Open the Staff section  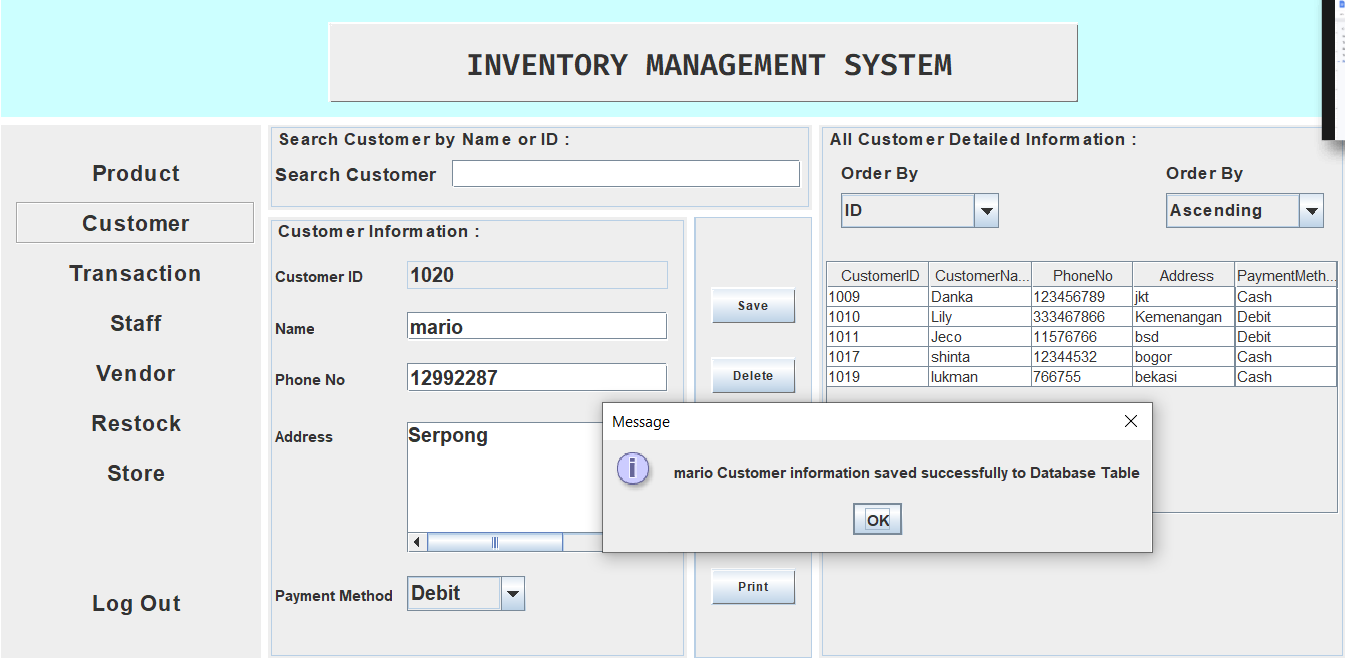pyautogui.click(x=136, y=323)
